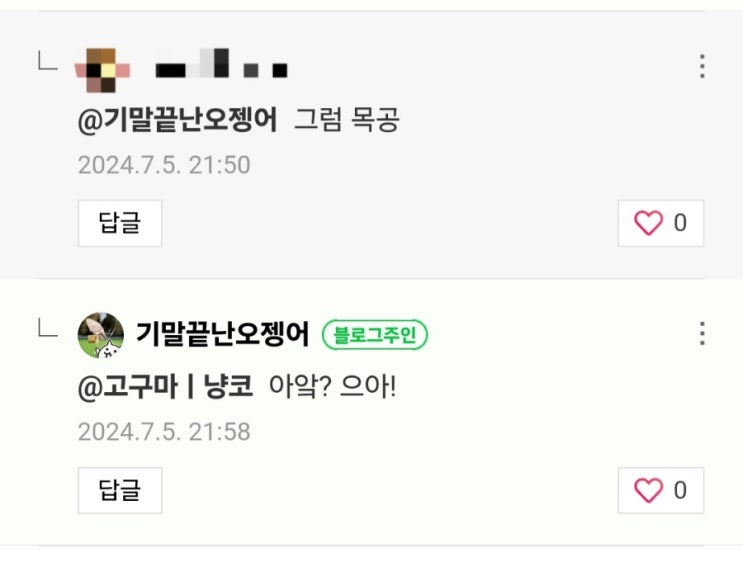Select the comment text '그럼 목공'
The height and width of the screenshot is (562, 743).
[347, 119]
